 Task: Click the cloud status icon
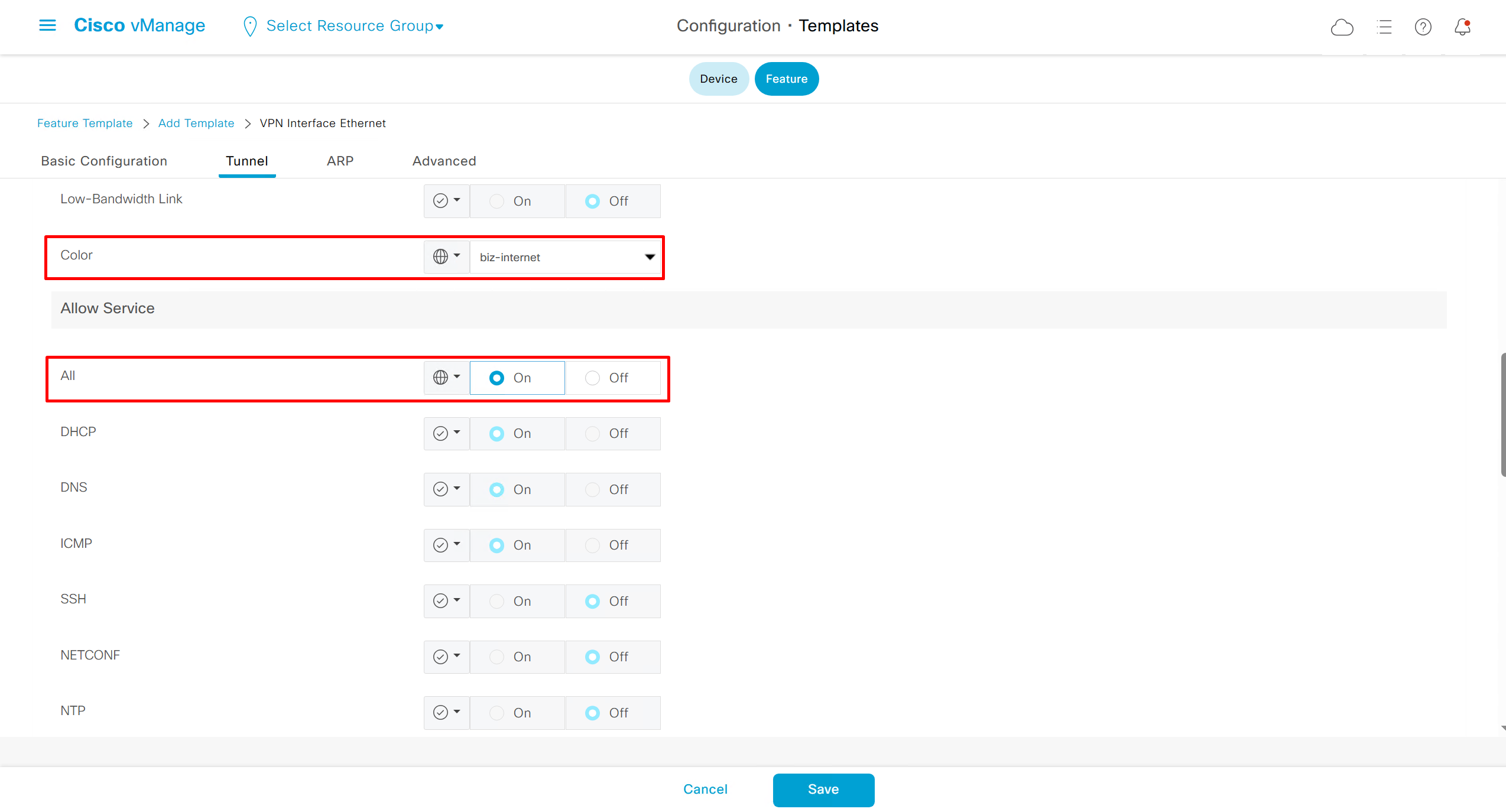[1342, 27]
